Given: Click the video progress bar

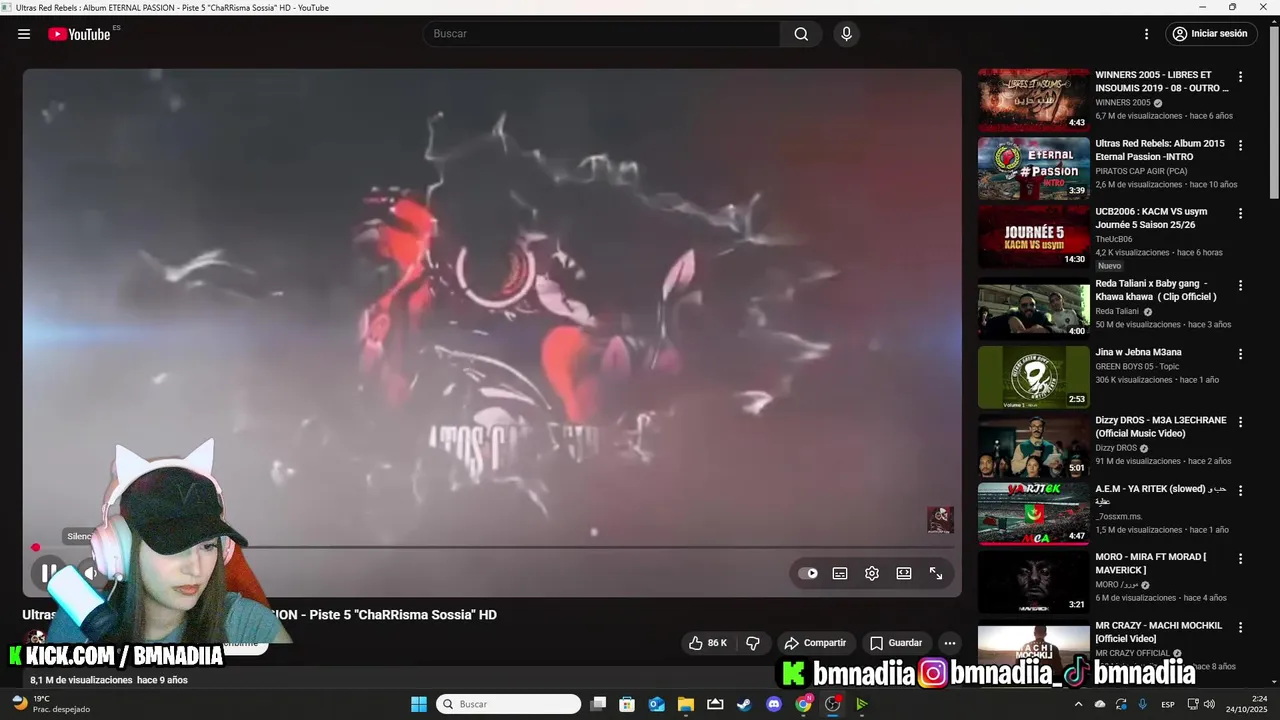Looking at the screenshot, I should click(492, 547).
